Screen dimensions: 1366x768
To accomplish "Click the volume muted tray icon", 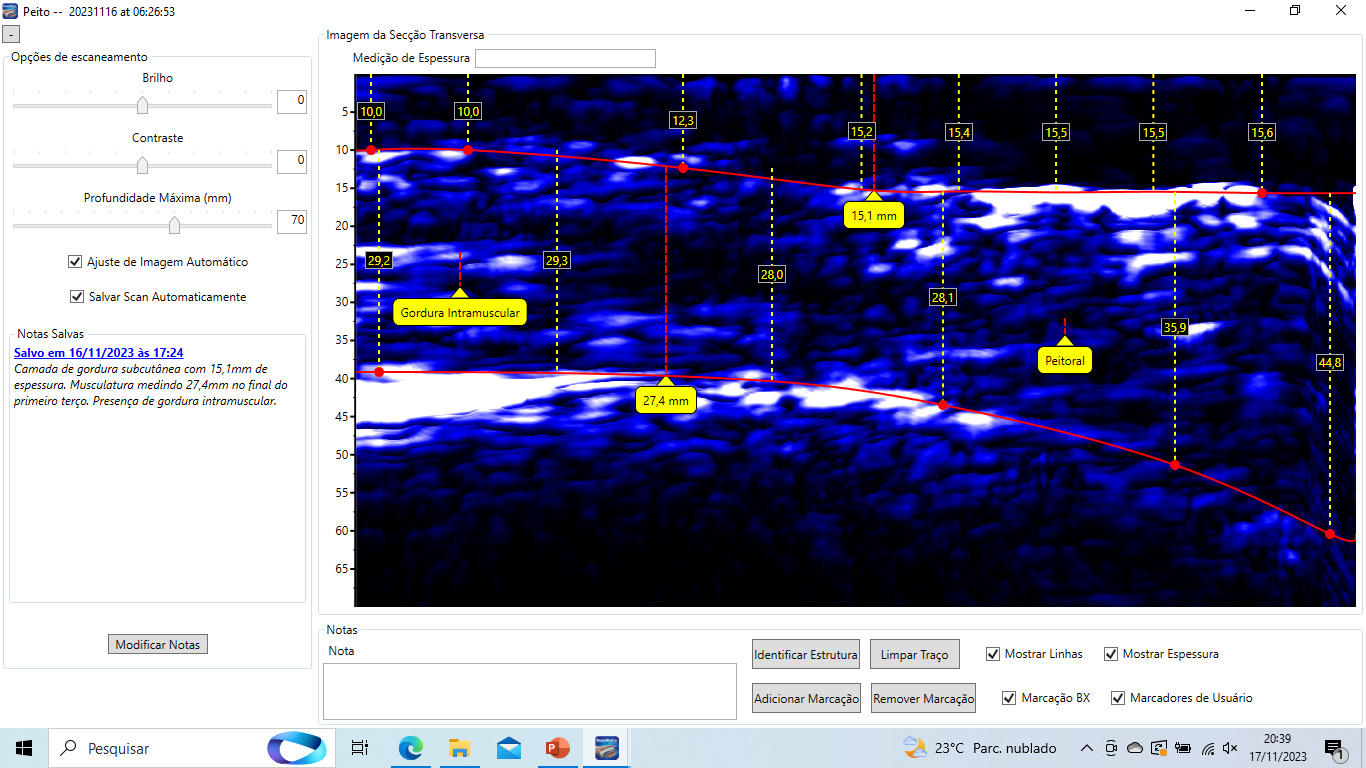I will click(x=1230, y=748).
